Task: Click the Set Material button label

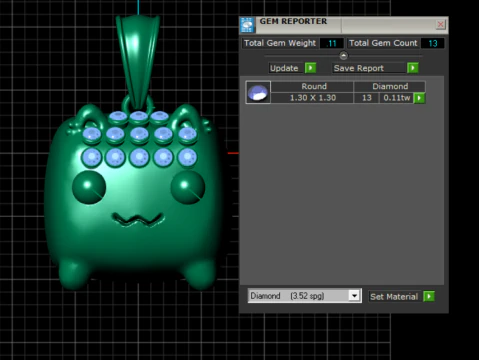Action: 394,296
